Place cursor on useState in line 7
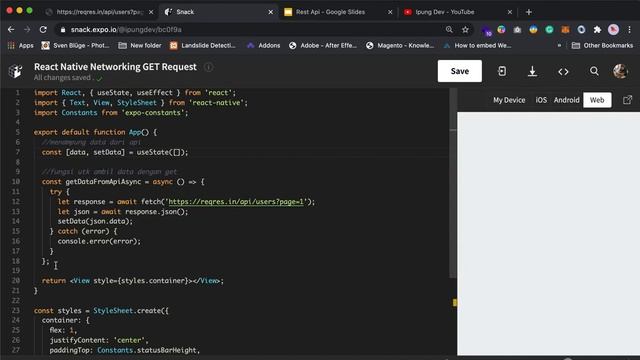 point(153,152)
